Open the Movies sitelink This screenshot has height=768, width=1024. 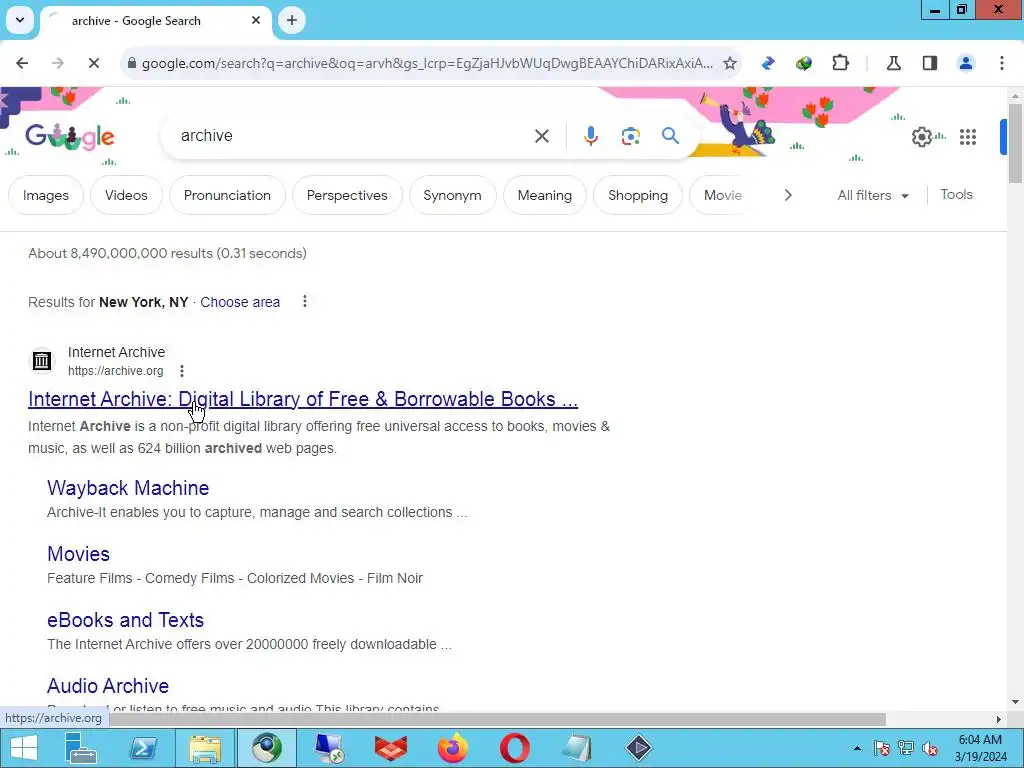coord(78,554)
